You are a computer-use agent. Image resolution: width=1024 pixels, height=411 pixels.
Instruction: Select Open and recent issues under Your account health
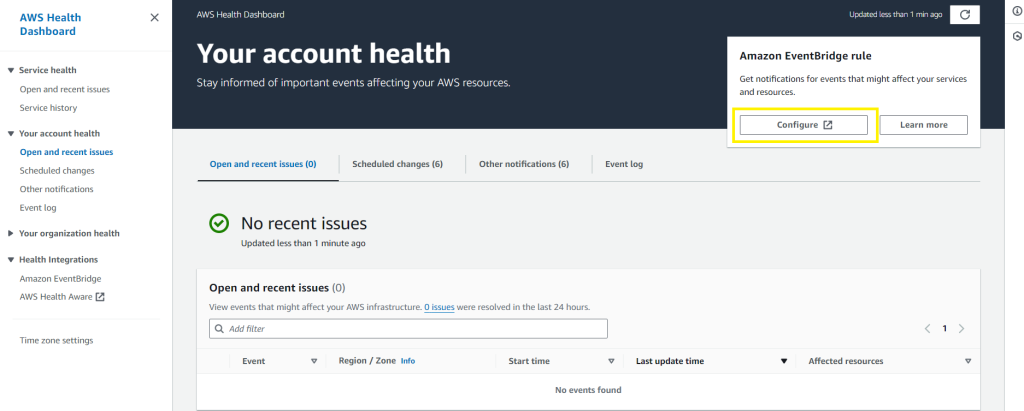pos(66,152)
